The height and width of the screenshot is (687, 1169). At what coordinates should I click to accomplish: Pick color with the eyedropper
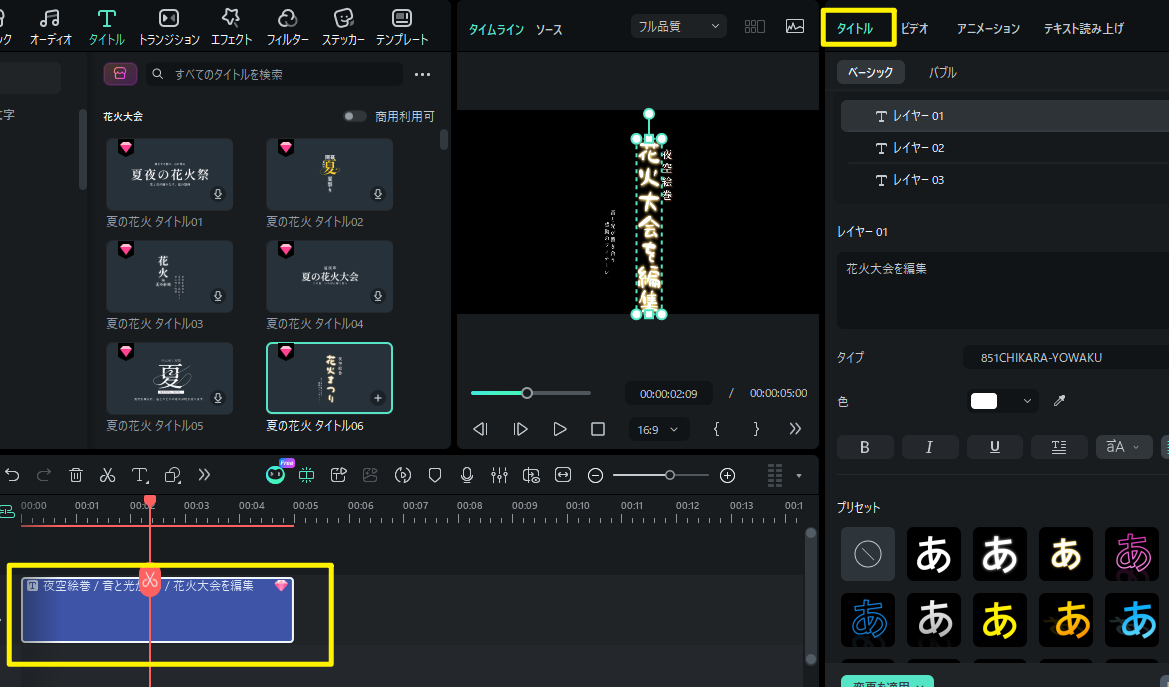pos(1059,401)
